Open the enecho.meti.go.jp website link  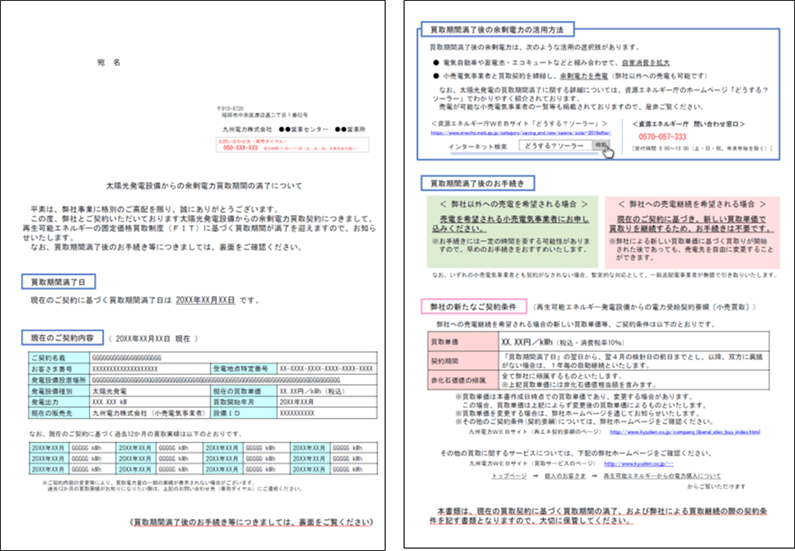pos(521,133)
